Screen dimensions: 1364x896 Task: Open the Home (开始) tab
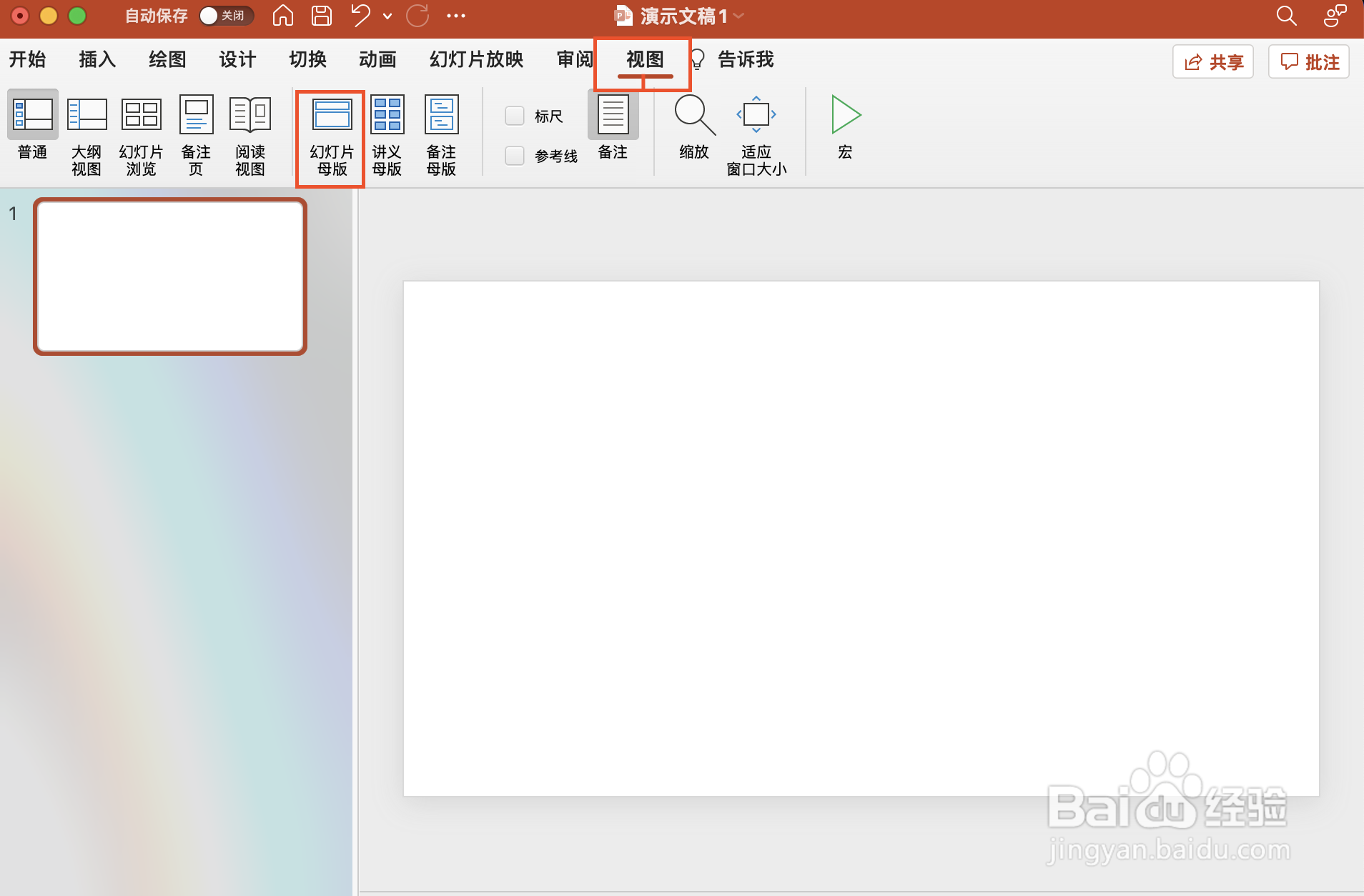point(27,59)
